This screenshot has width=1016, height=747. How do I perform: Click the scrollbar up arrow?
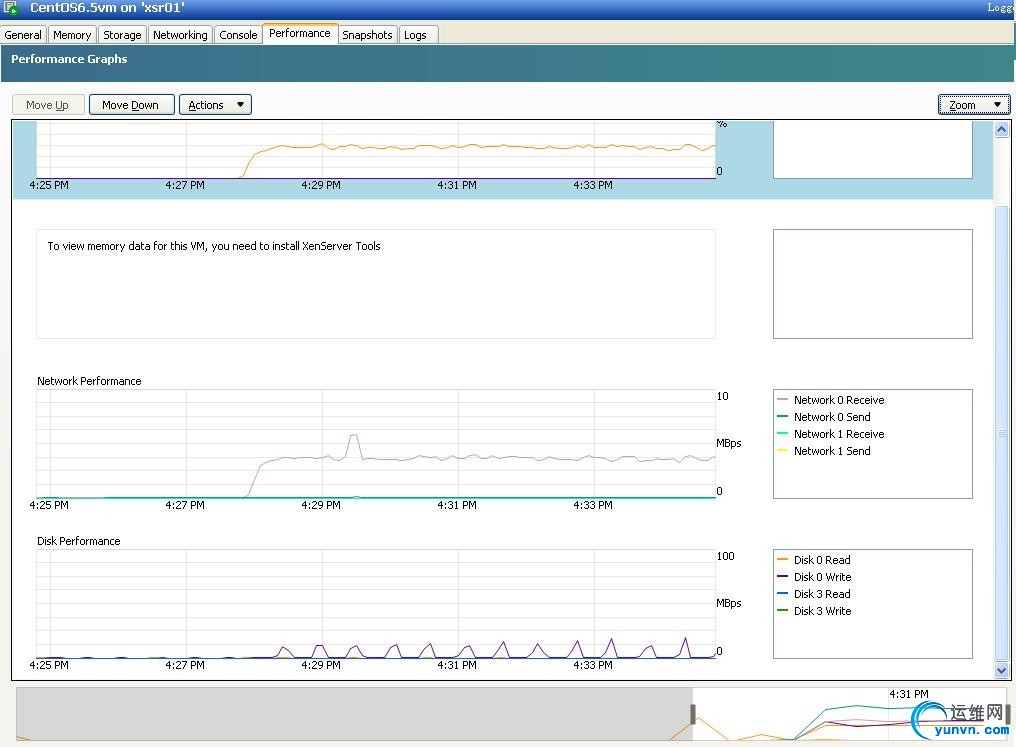(x=1002, y=130)
